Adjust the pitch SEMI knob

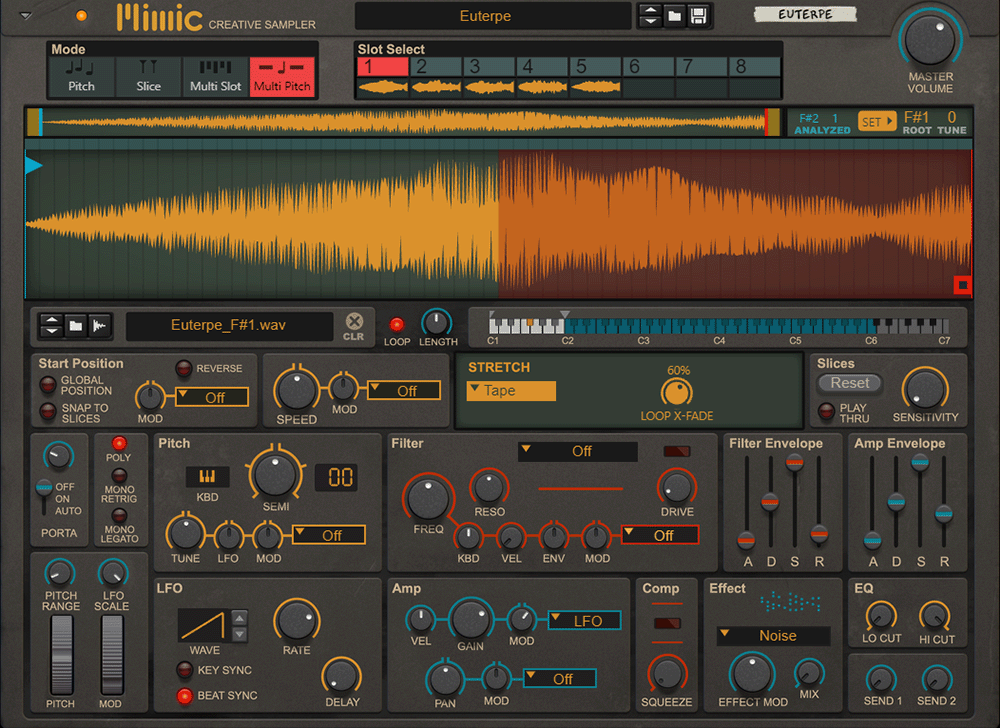point(276,475)
